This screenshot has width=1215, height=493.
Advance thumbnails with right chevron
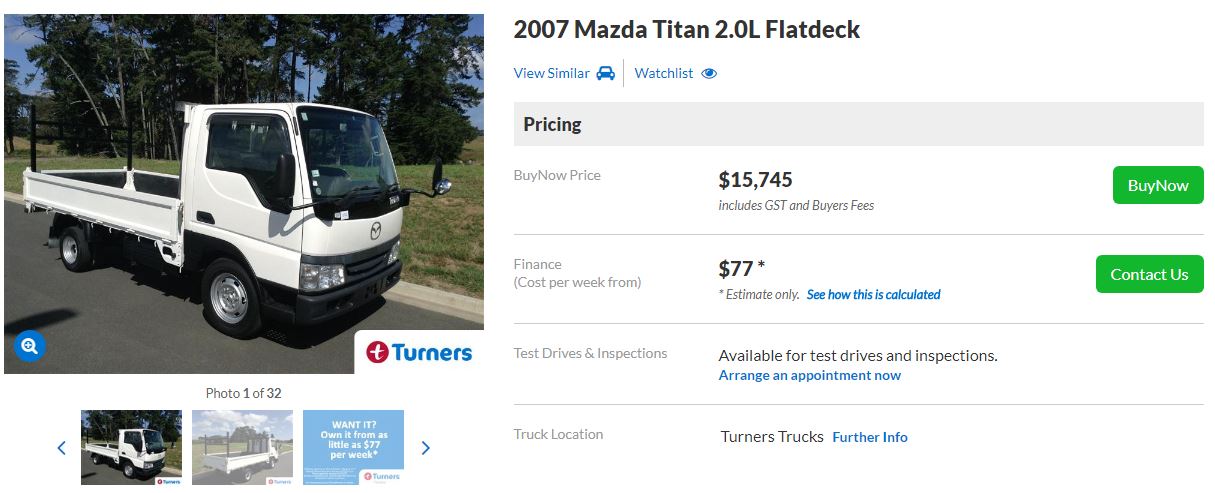pyautogui.click(x=425, y=448)
